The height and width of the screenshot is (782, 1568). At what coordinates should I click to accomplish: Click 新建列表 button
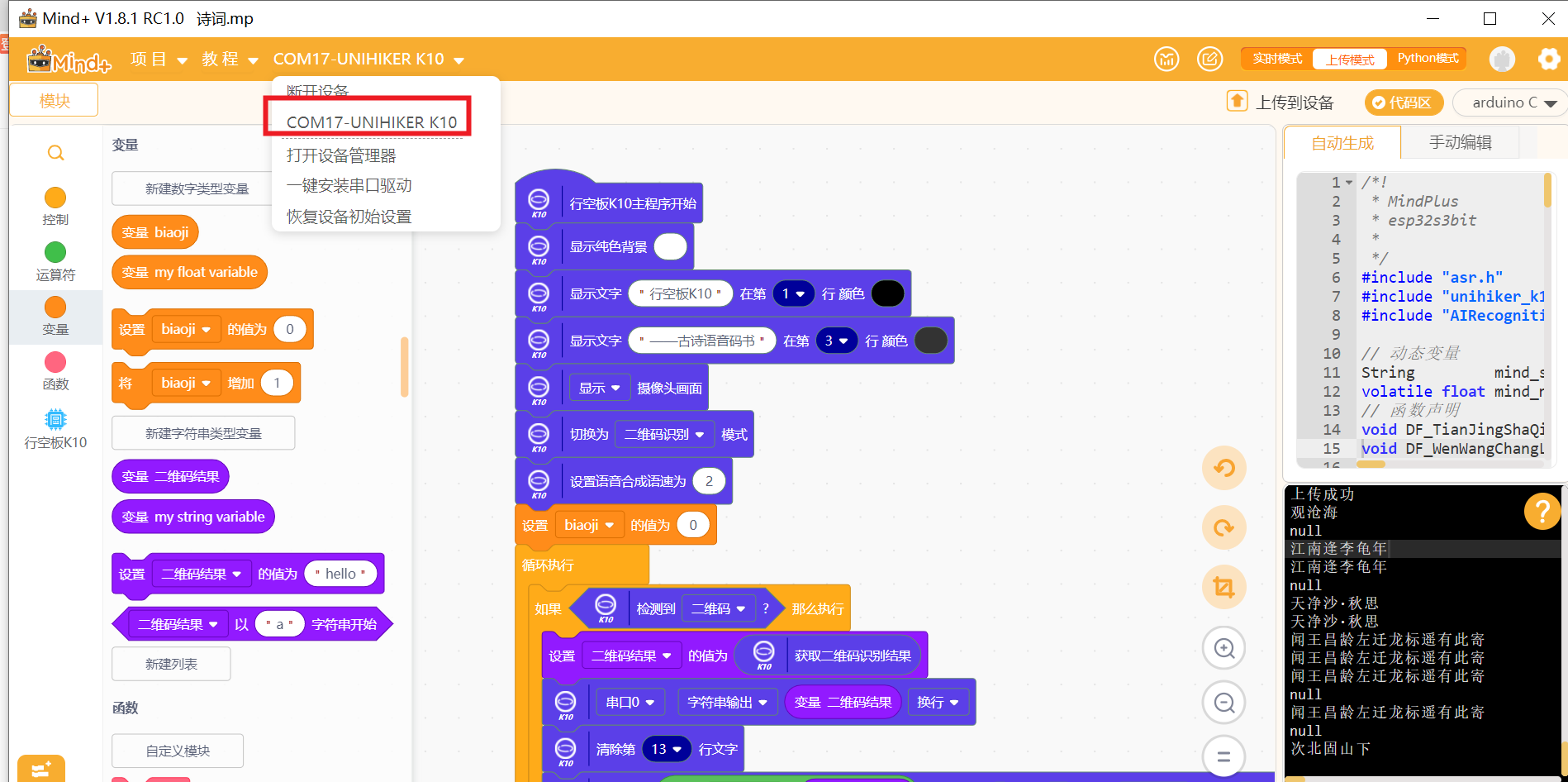click(x=171, y=664)
